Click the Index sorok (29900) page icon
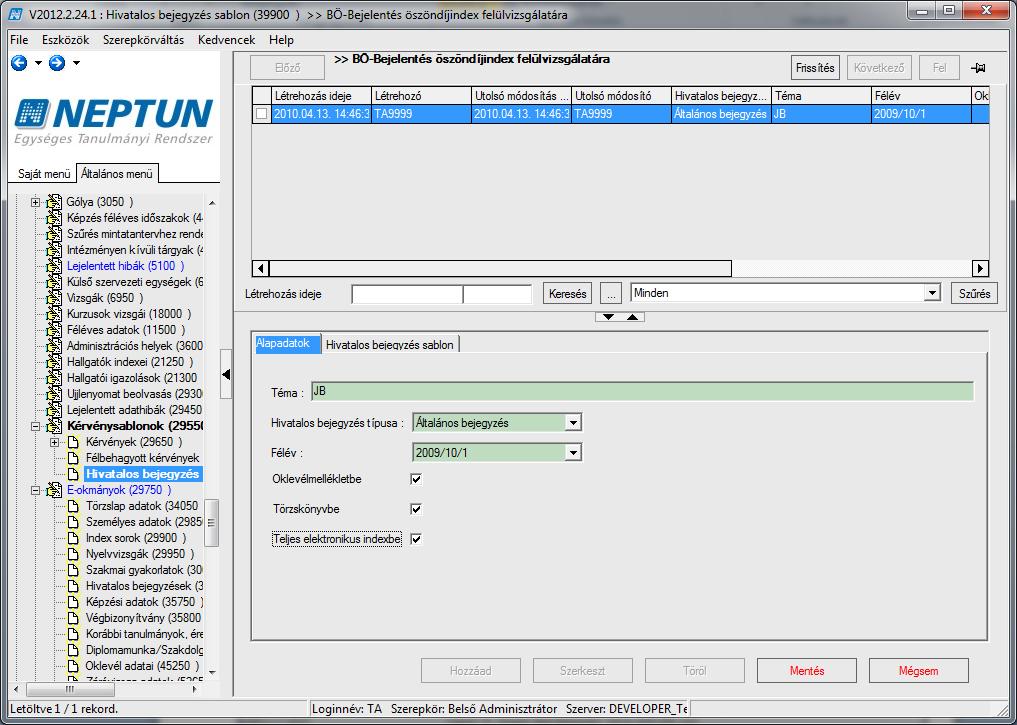This screenshot has height=725, width=1017. [73, 538]
